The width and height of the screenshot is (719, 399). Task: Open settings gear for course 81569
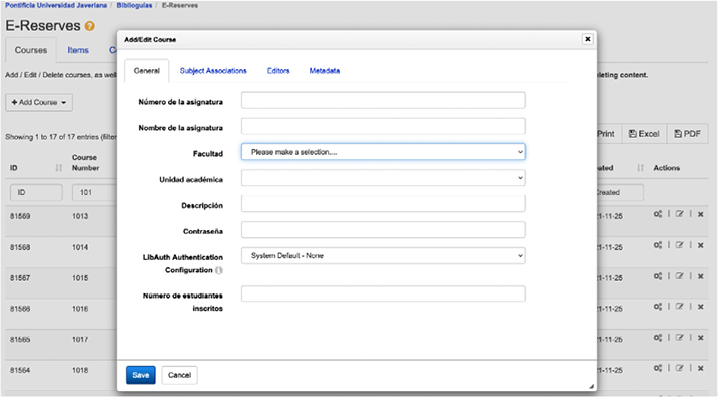coord(658,214)
